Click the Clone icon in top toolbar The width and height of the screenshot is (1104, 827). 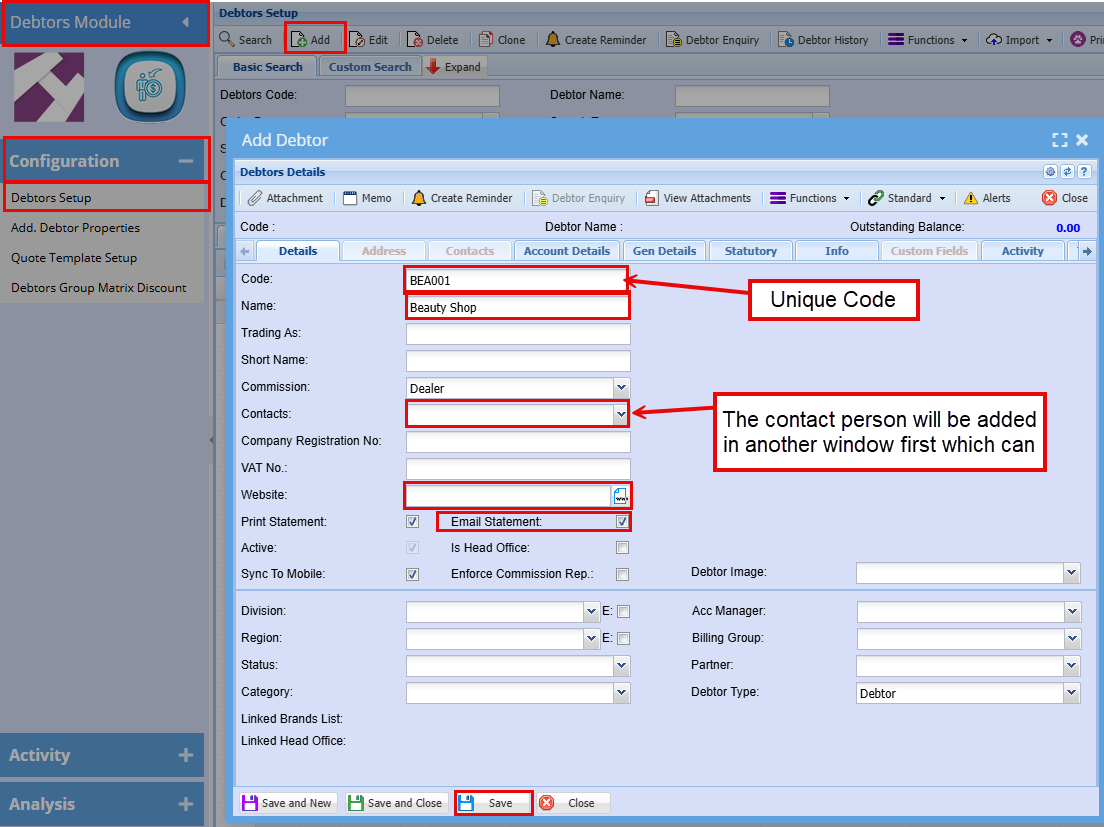(x=487, y=40)
